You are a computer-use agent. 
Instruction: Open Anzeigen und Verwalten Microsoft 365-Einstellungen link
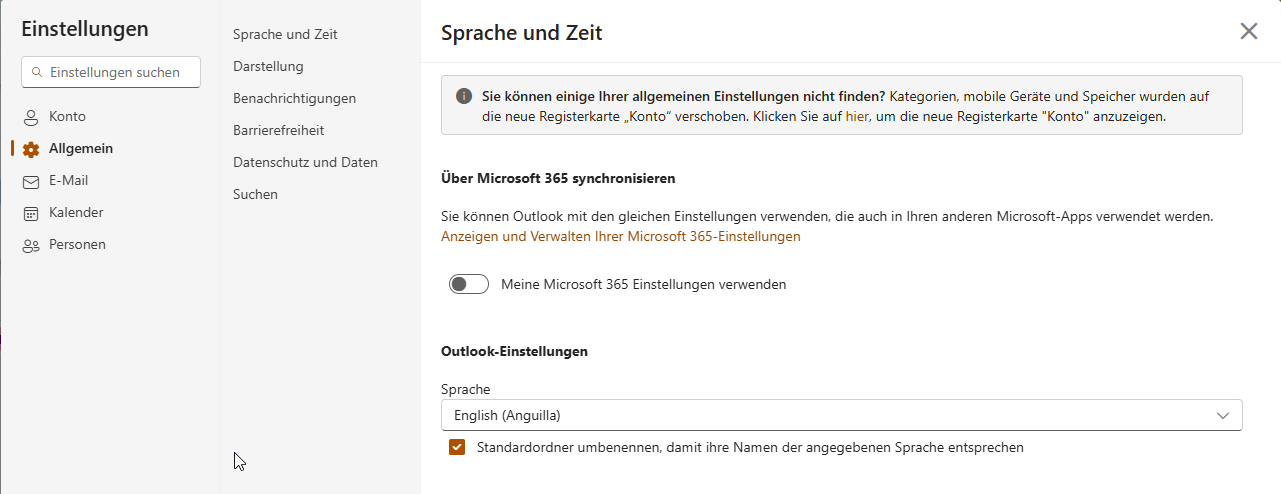coord(620,237)
